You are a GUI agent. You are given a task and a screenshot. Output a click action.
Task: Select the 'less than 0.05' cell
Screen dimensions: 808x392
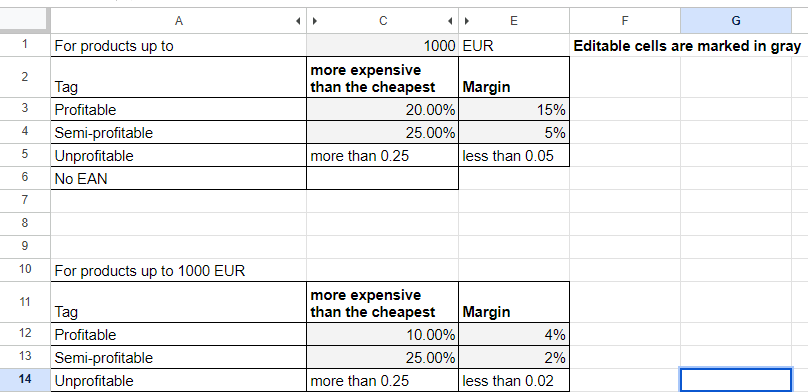click(514, 155)
